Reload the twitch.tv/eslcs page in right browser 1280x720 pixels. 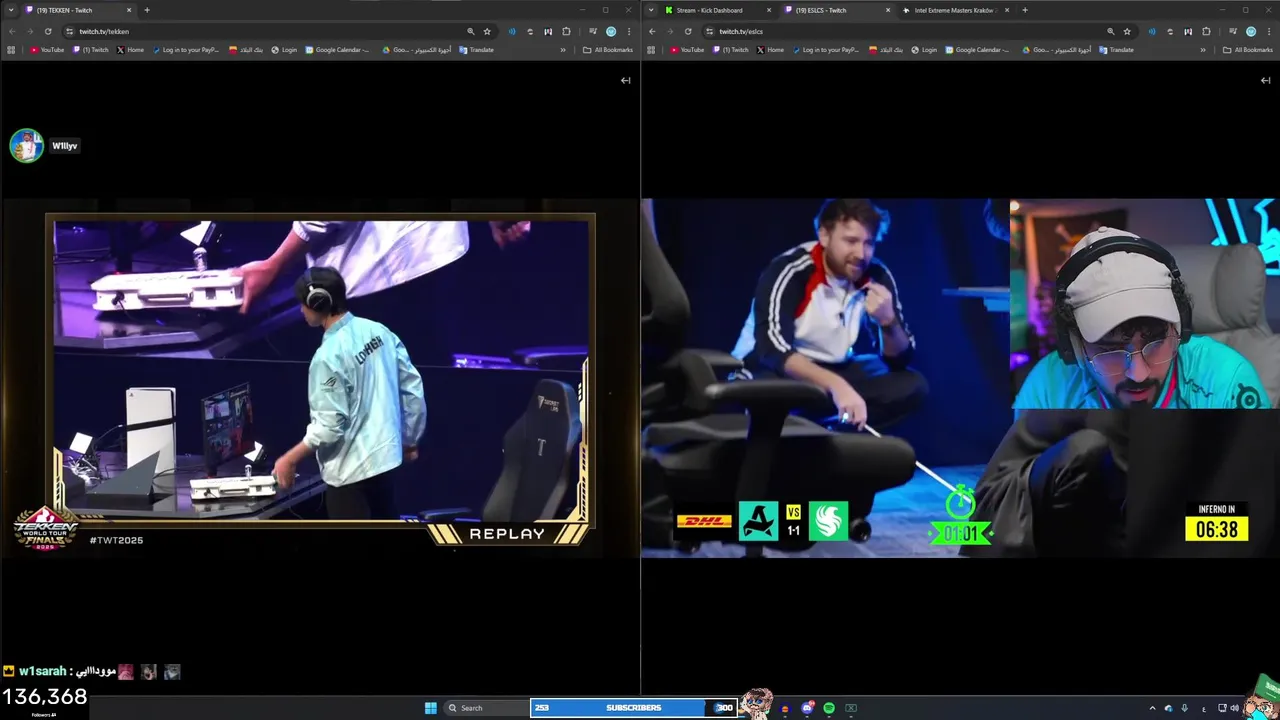click(x=688, y=31)
